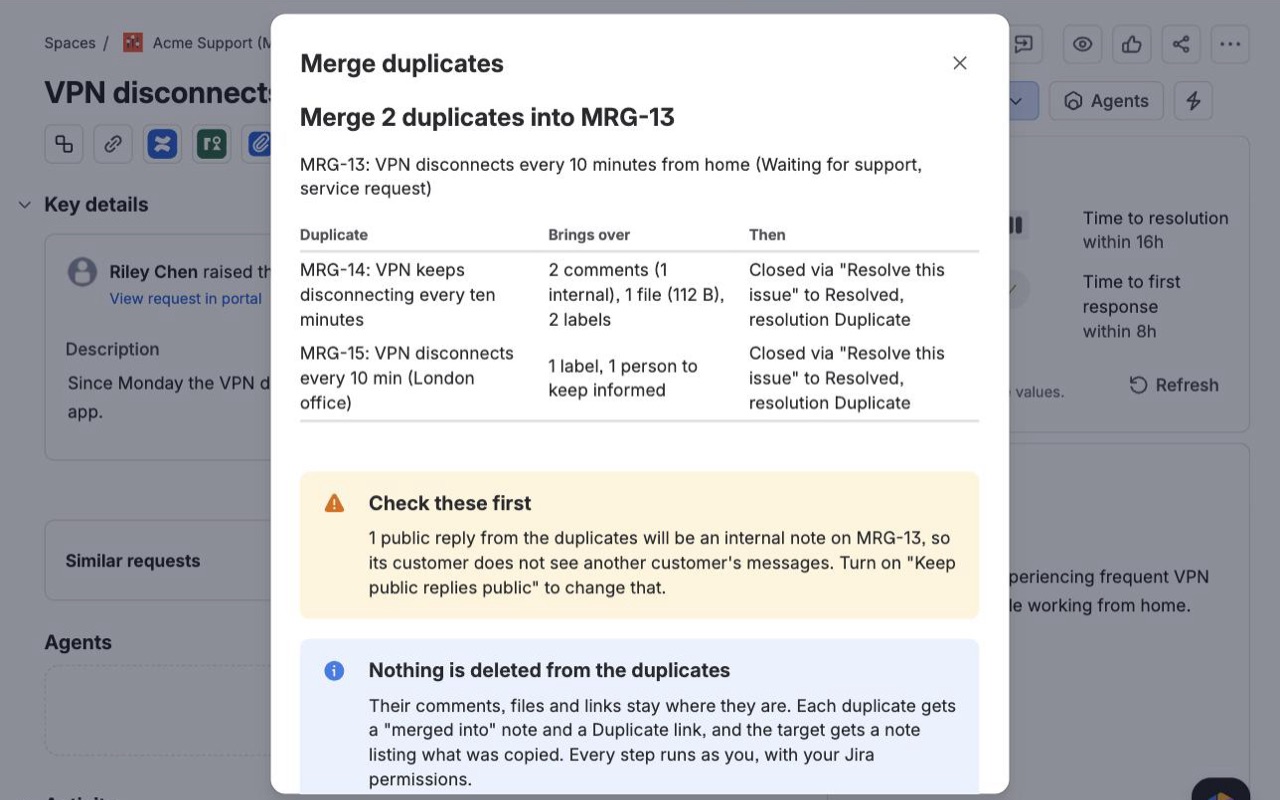Image resolution: width=1280 pixels, height=800 pixels.
Task: Open the three-dot more actions menu
Action: tap(1230, 44)
